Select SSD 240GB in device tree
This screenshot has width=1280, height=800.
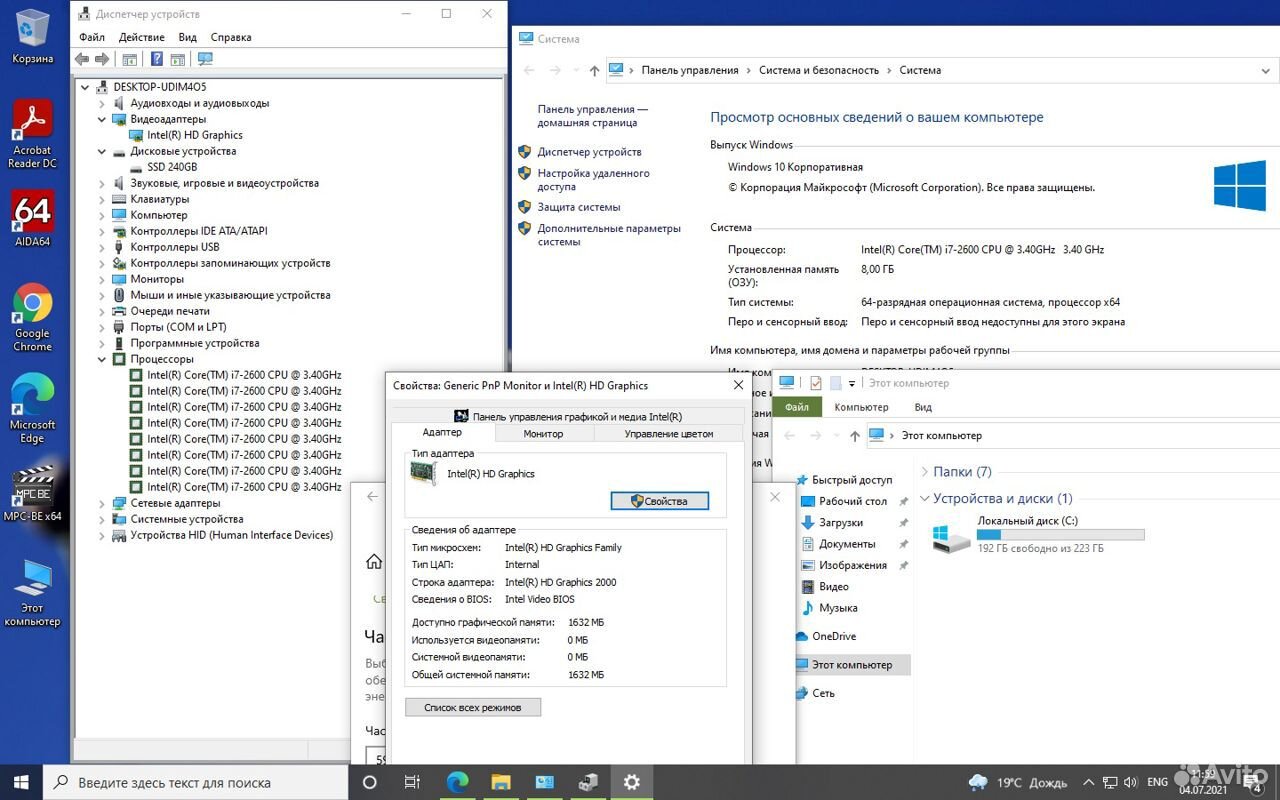172,167
